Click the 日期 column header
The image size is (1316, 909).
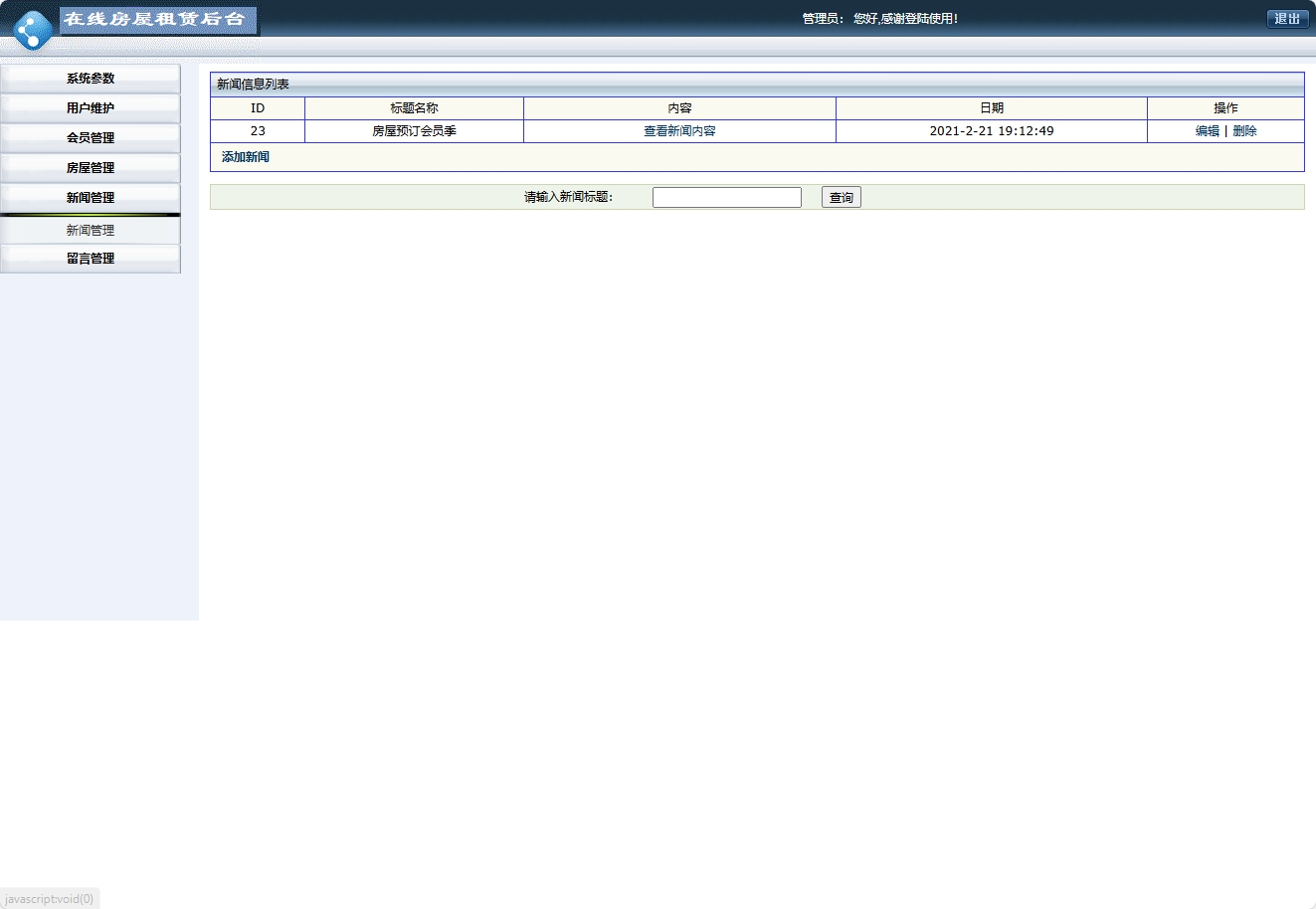(x=992, y=108)
